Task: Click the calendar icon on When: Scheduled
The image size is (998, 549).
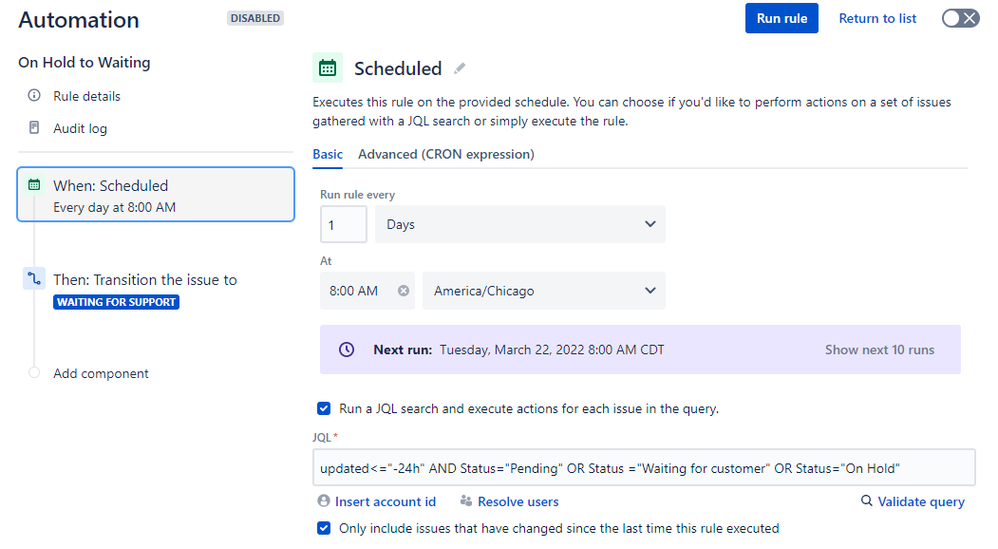Action: pos(34,185)
